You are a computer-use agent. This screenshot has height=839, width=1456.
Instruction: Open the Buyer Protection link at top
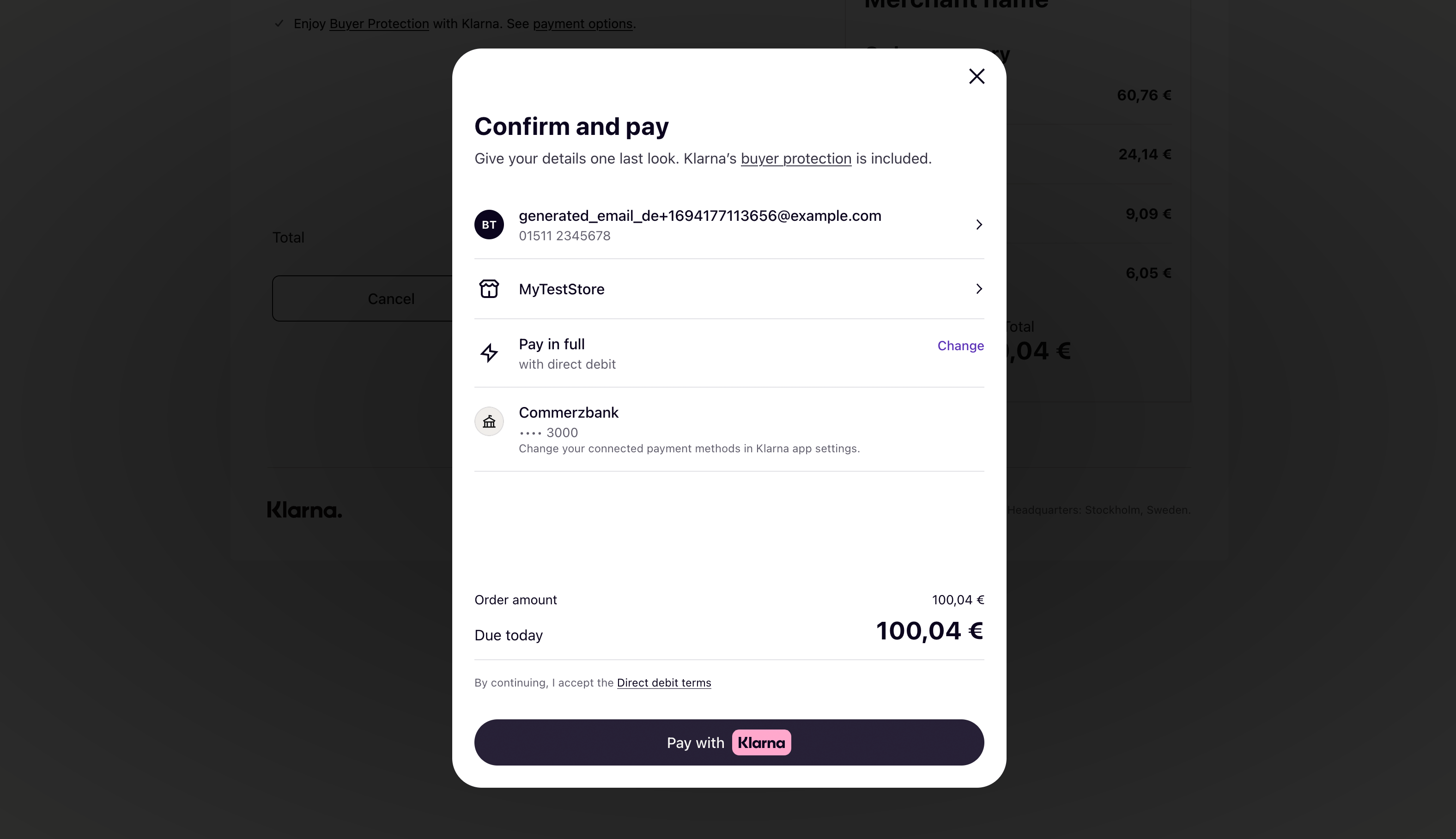[379, 24]
